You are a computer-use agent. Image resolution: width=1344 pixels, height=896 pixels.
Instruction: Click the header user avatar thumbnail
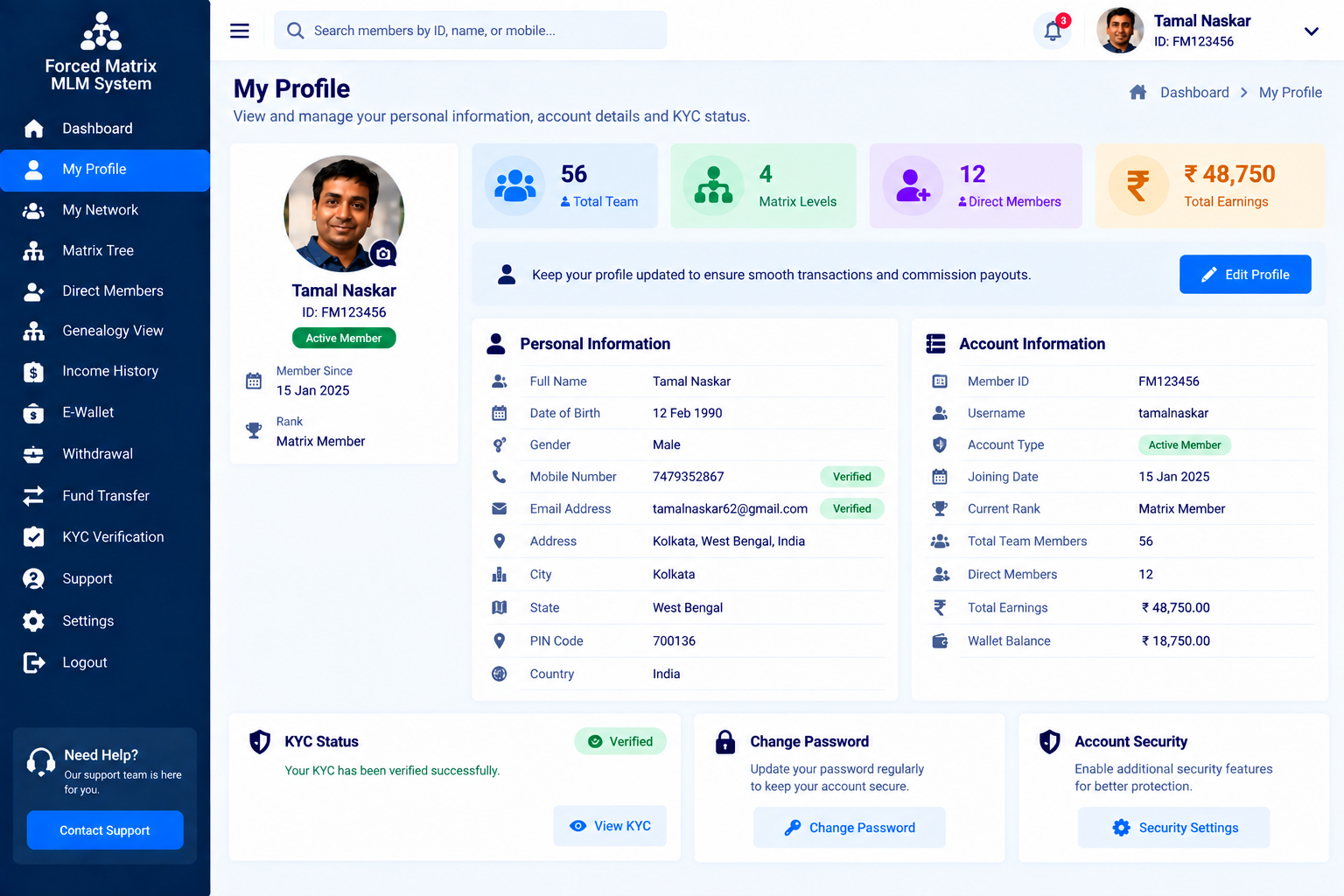[x=1120, y=31]
